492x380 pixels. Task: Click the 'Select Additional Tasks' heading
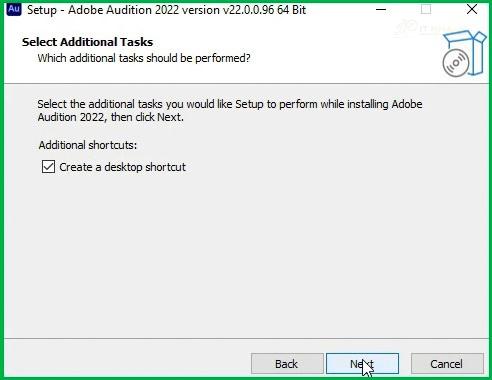[x=87, y=42]
